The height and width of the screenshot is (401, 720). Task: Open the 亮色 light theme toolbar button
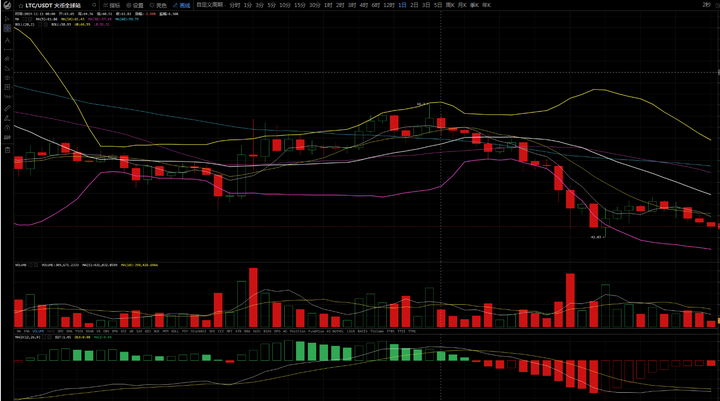coord(158,6)
